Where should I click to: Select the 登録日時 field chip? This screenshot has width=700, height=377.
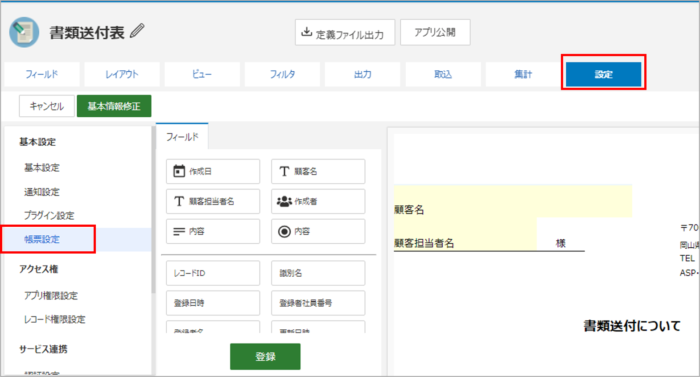[213, 303]
